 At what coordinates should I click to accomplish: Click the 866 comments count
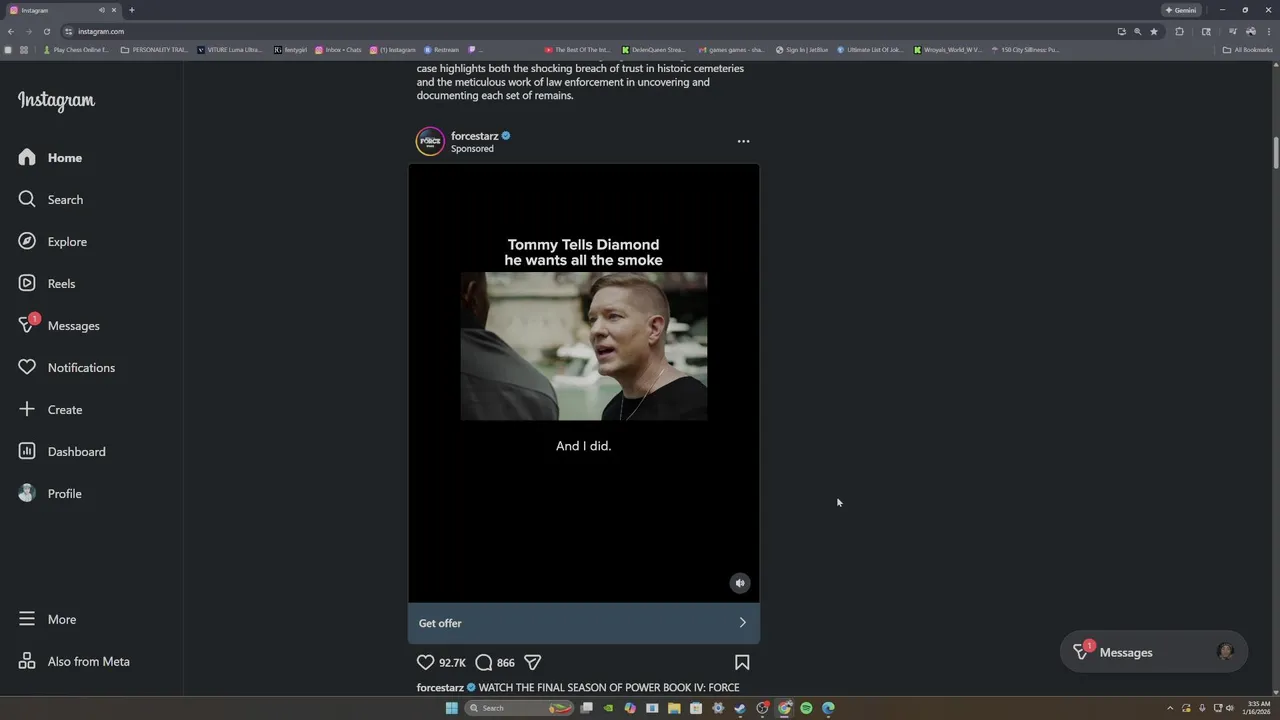pos(506,663)
